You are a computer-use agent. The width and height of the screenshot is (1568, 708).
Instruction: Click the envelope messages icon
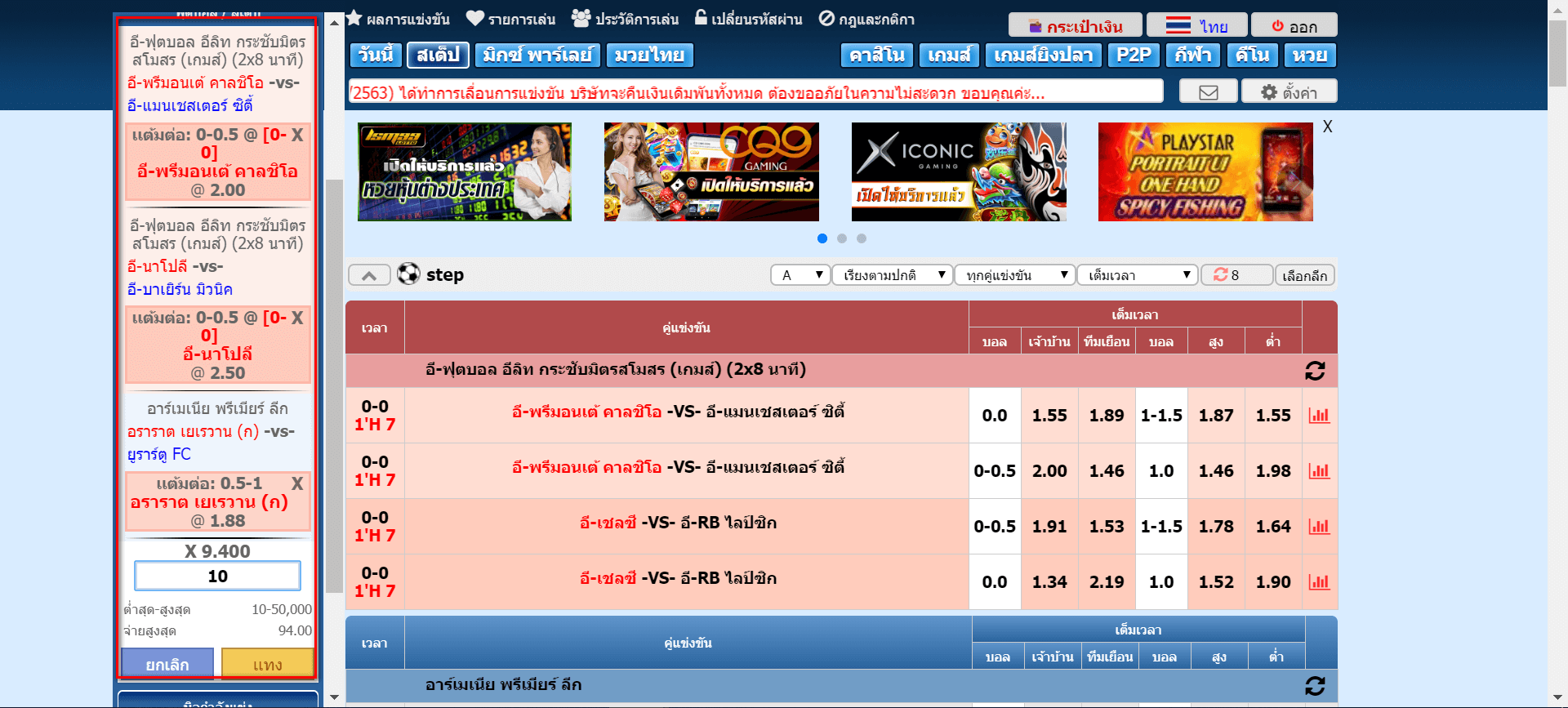(x=1208, y=92)
